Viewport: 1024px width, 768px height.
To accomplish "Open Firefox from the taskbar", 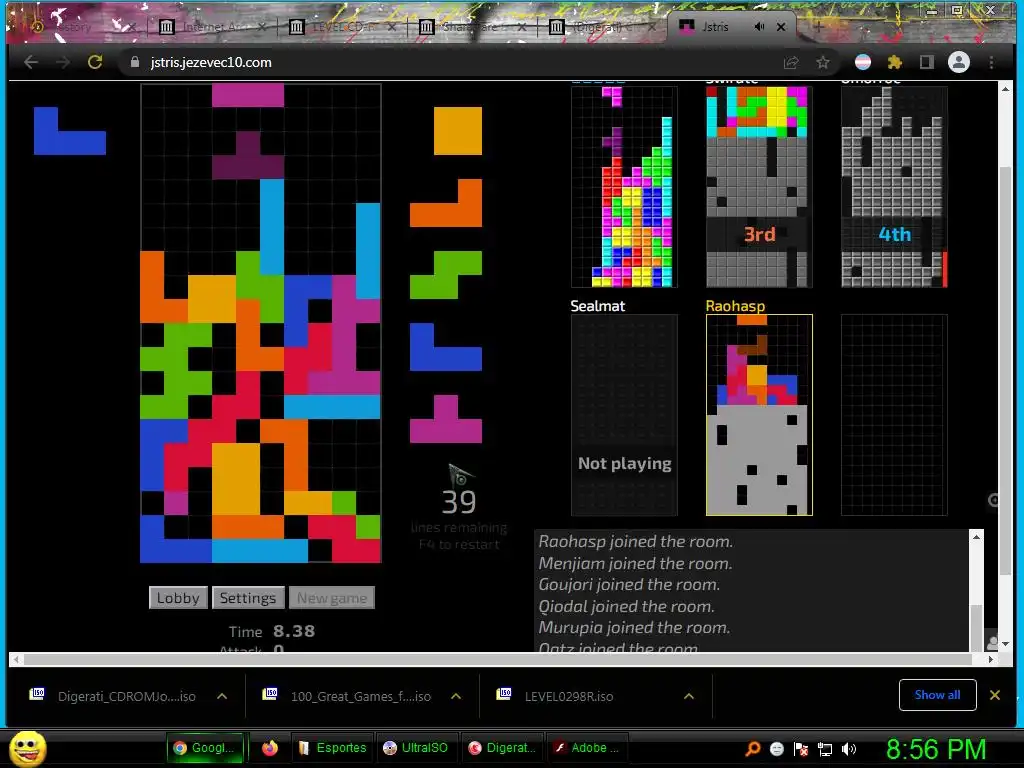I will (270, 748).
